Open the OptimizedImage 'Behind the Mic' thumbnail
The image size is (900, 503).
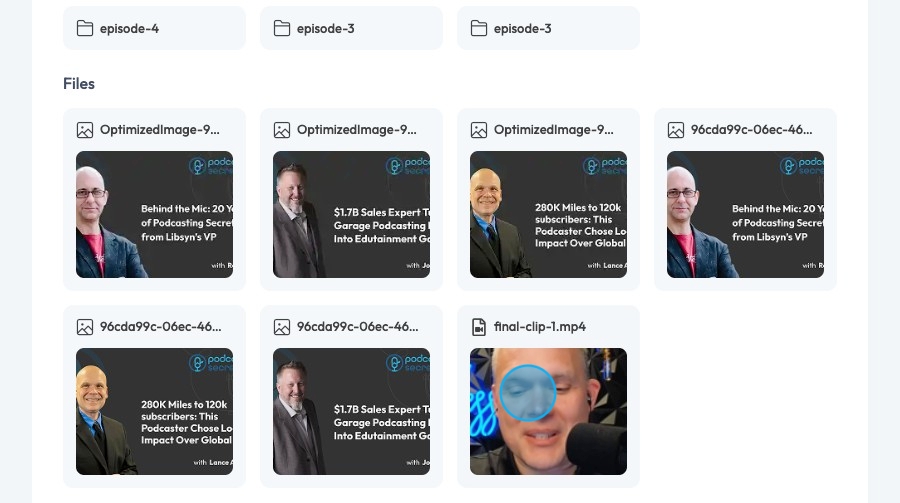pyautogui.click(x=154, y=214)
